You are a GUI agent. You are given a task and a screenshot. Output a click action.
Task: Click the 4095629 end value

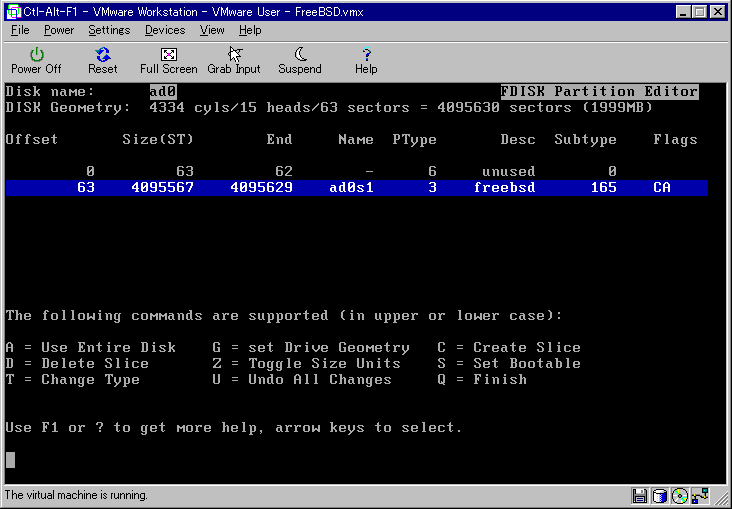(x=261, y=188)
